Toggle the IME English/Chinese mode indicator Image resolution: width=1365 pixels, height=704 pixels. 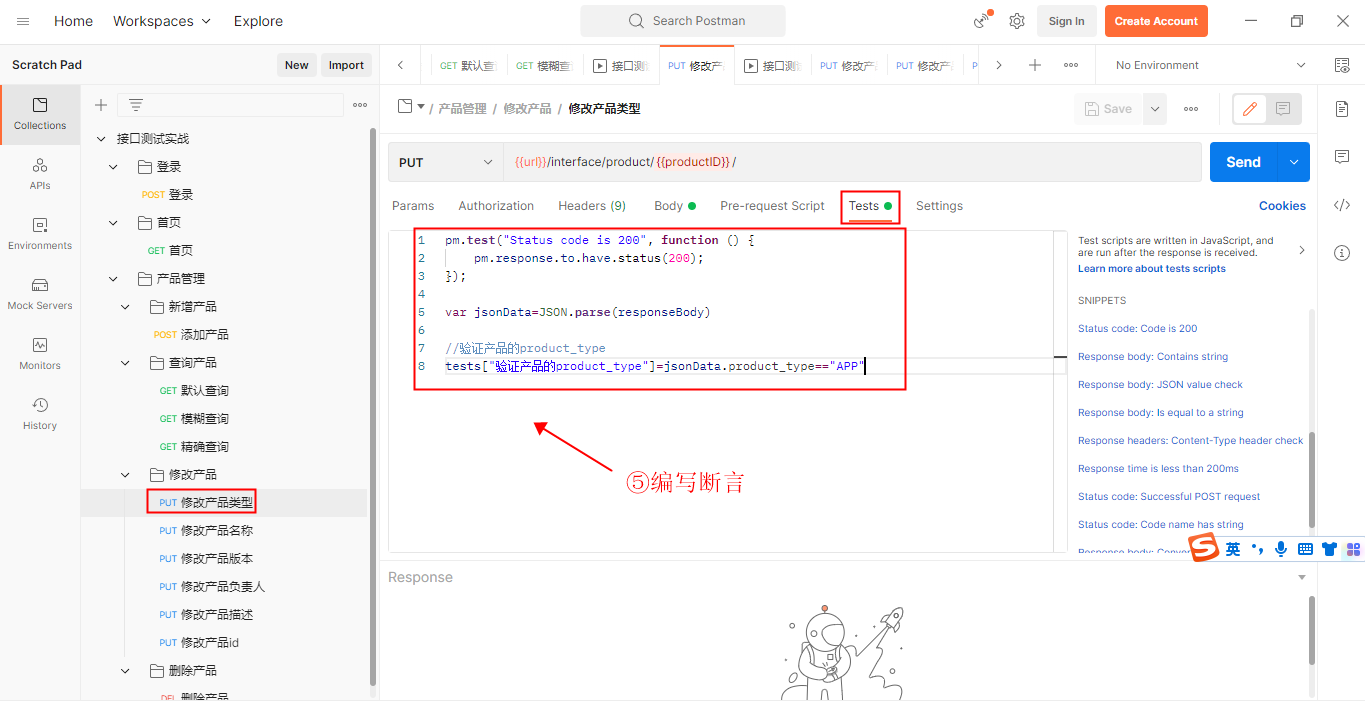pyautogui.click(x=1233, y=549)
